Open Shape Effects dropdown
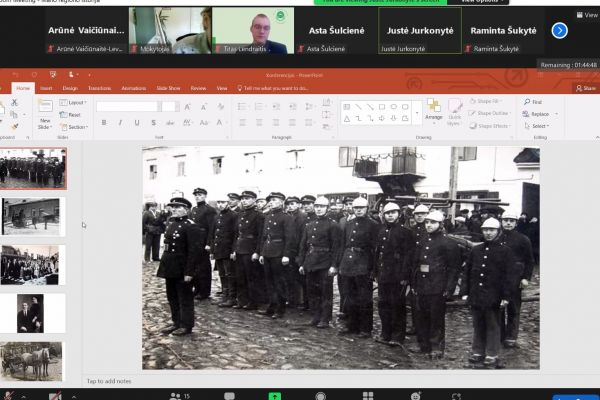Viewport: 600px width, 400px height. [490, 126]
